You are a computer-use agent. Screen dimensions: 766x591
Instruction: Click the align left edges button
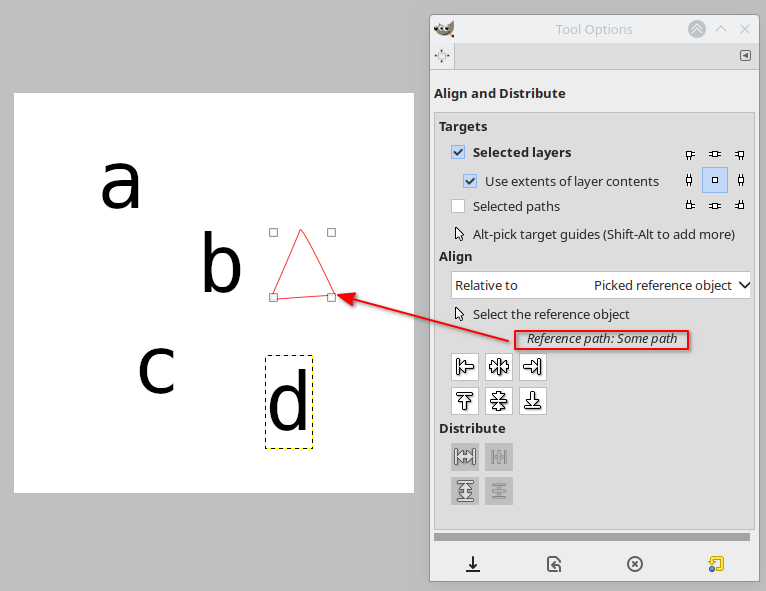pos(464,367)
